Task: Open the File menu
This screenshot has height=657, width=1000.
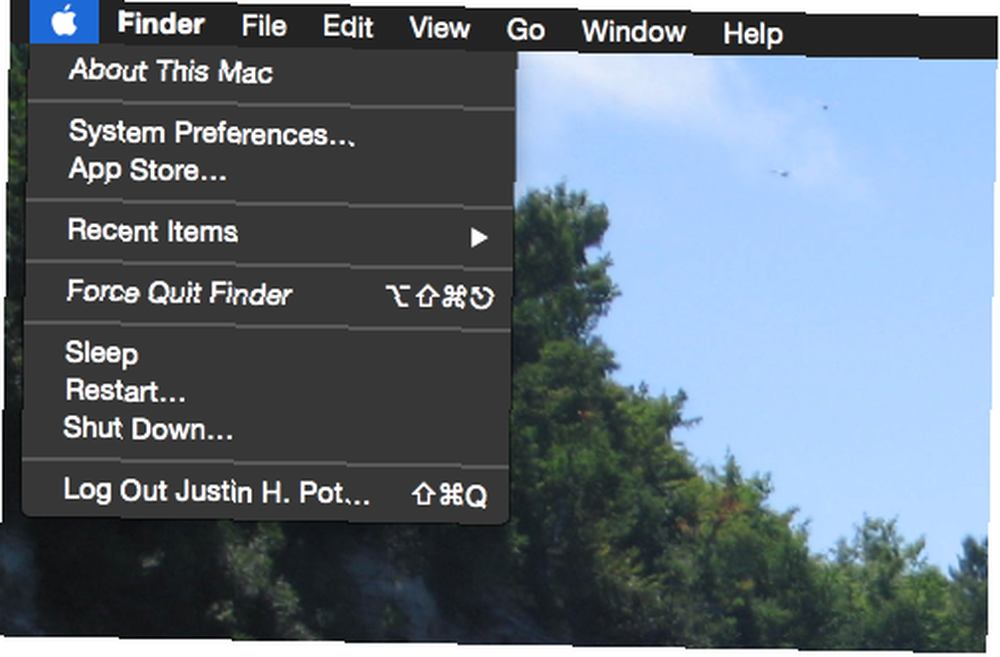Action: pyautogui.click(x=264, y=27)
